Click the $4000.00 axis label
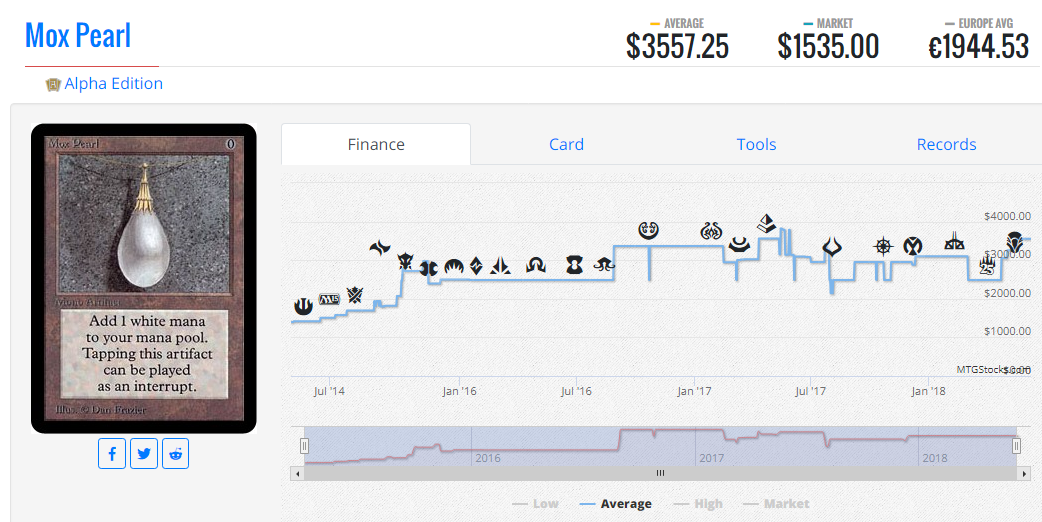Viewport: 1042px width, 522px height. (x=1007, y=217)
